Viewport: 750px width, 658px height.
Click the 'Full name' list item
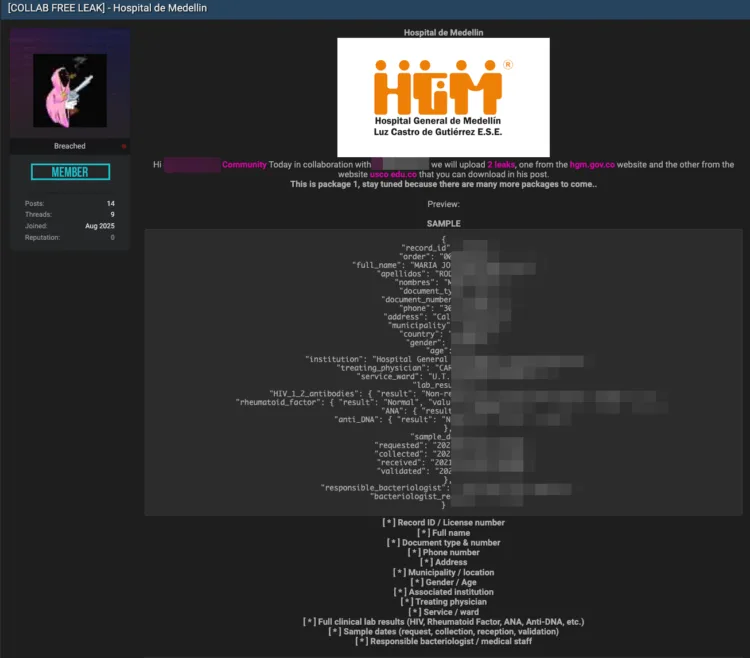pos(443,533)
